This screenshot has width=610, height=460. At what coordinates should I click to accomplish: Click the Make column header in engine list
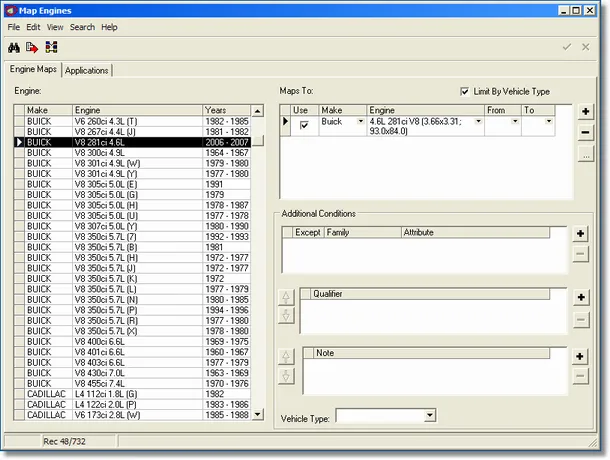pos(49,110)
